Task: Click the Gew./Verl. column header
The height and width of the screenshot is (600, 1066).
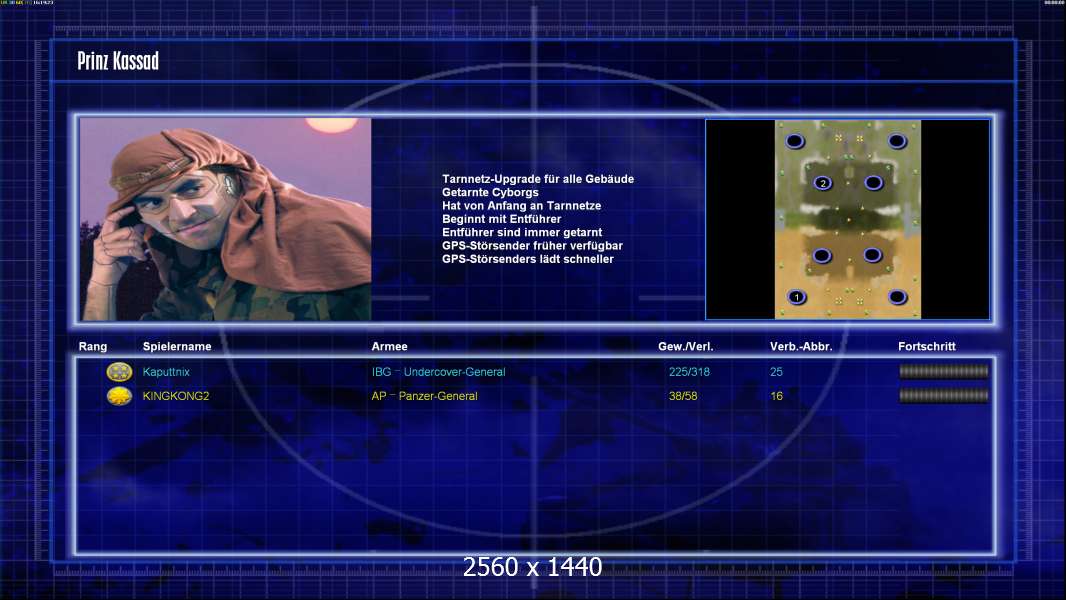Action: pos(685,347)
